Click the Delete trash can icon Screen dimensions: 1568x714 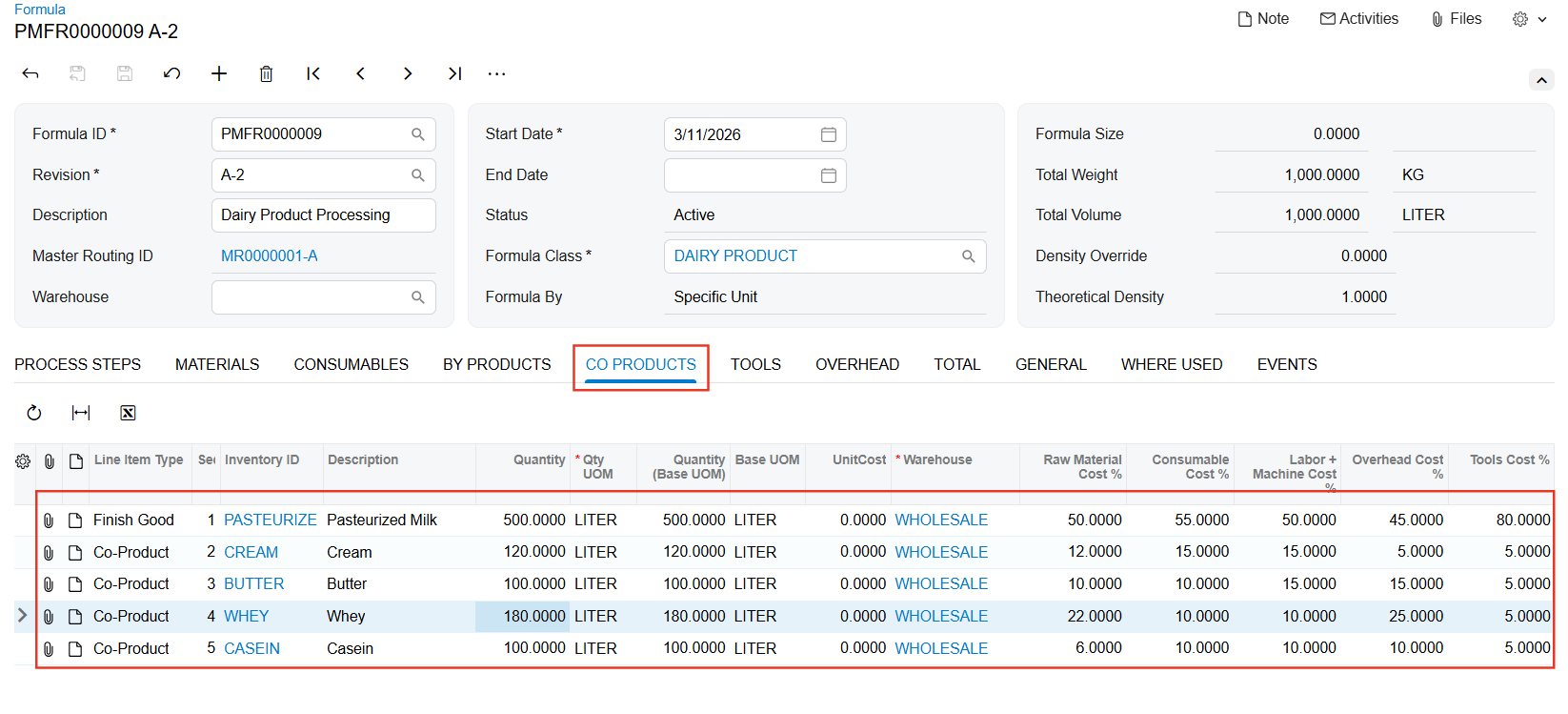[x=267, y=74]
